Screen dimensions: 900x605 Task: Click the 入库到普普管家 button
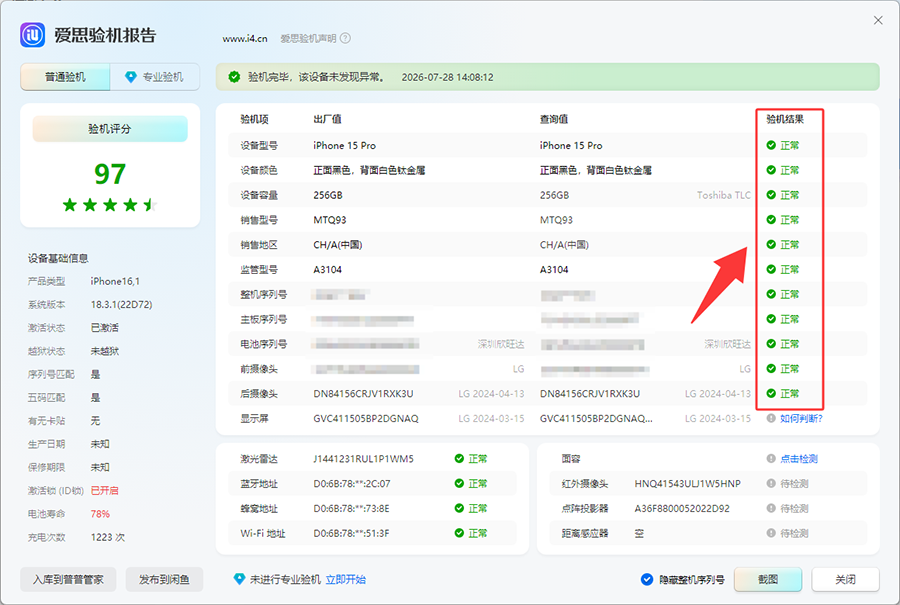(68, 580)
